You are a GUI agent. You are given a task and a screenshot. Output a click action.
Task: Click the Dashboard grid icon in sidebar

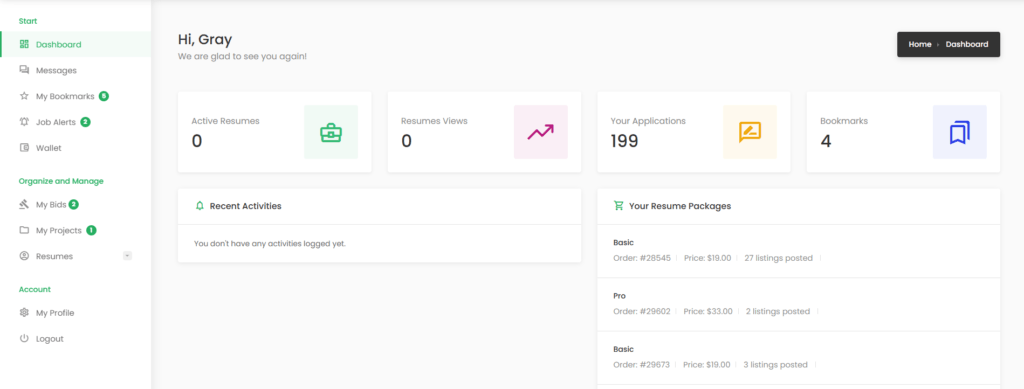point(24,44)
